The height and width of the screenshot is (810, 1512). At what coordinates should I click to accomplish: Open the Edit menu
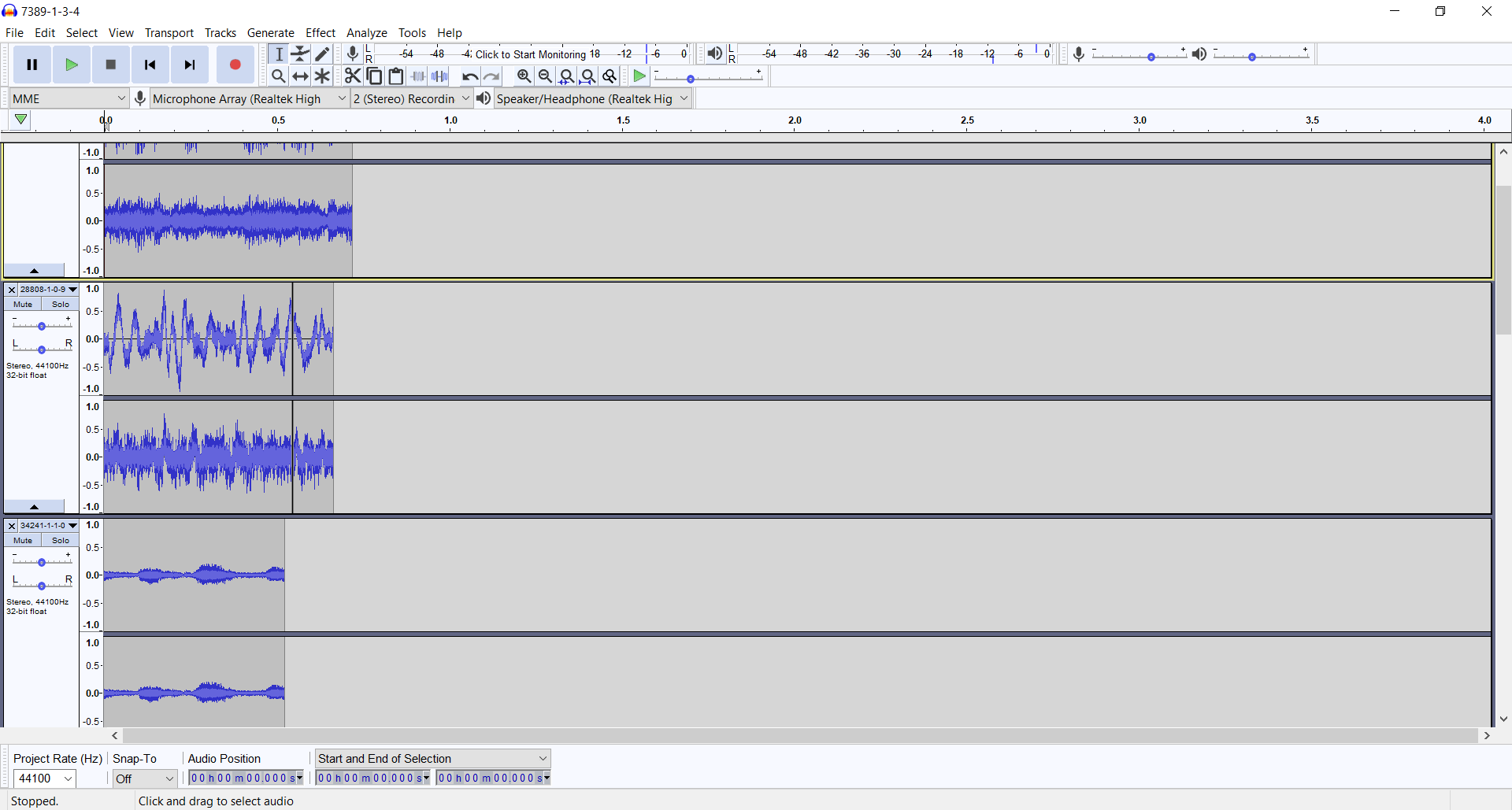[x=45, y=32]
